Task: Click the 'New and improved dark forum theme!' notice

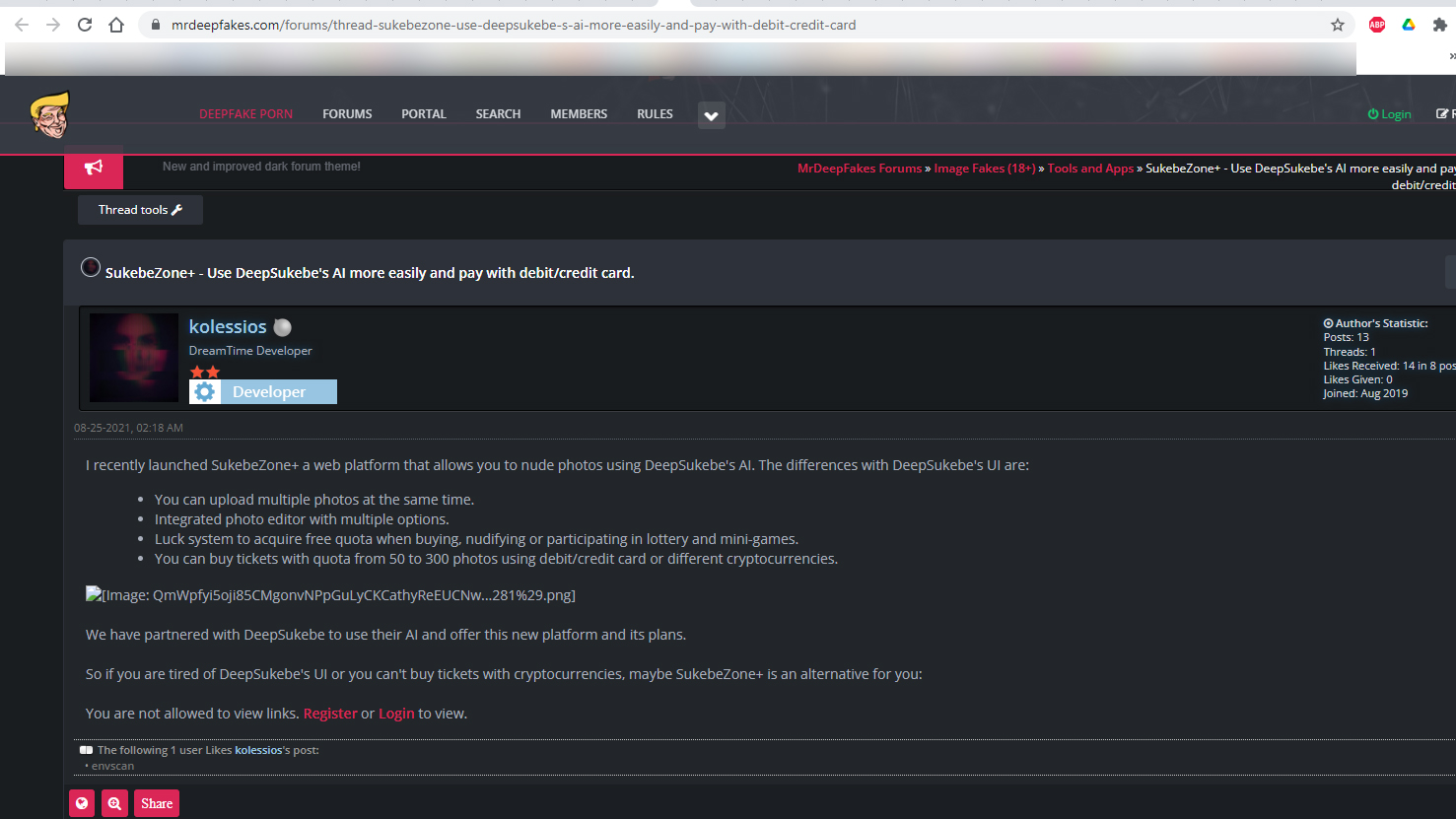Action: (x=261, y=167)
